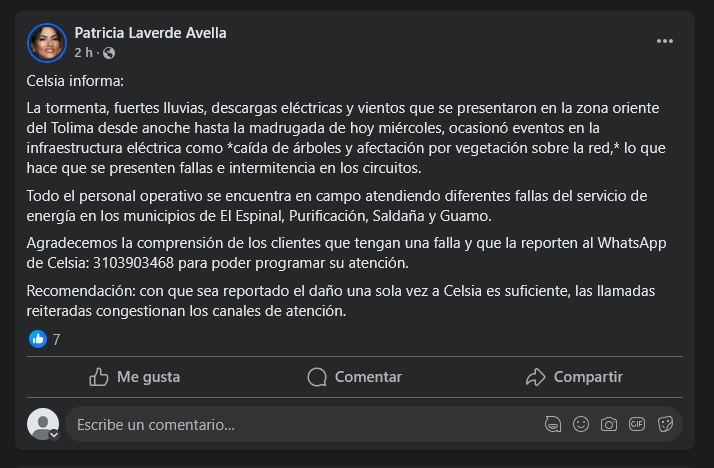Expand the commenter identity switcher arrow
This screenshot has width=714, height=468.
click(x=54, y=435)
